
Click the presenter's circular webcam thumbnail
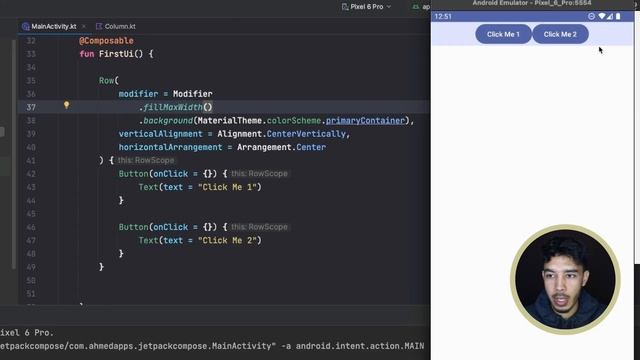pyautogui.click(x=565, y=279)
